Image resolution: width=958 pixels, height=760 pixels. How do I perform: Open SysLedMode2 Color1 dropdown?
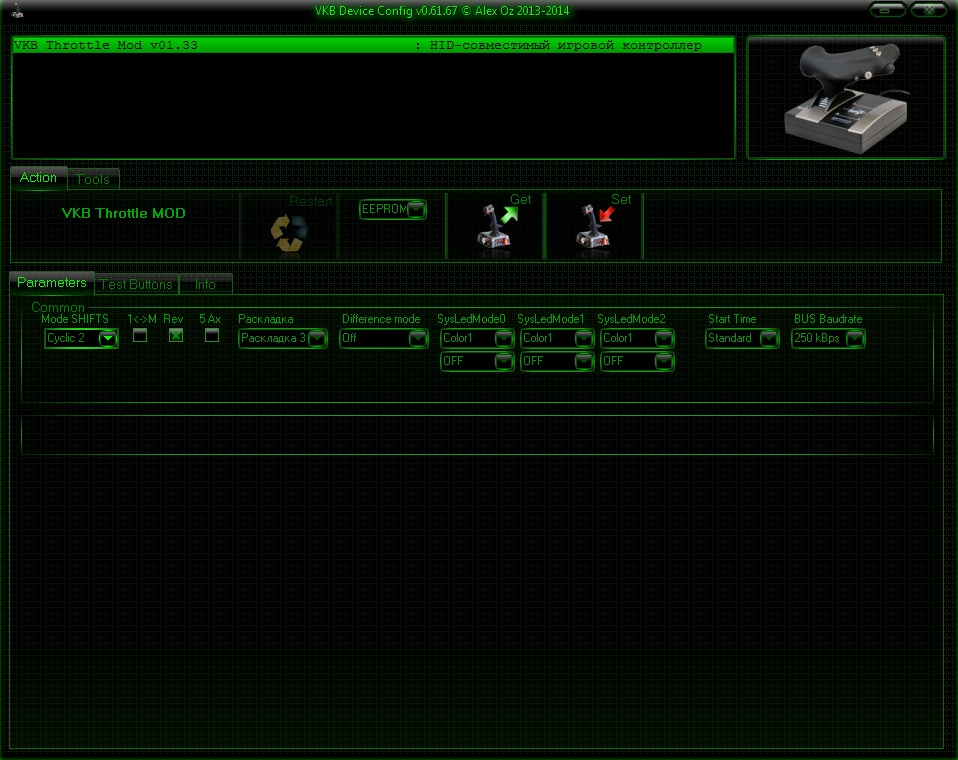point(637,338)
